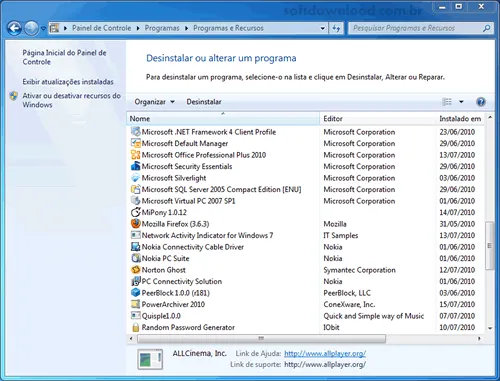Click the Symantec Corporation editor cell
Image resolution: width=500 pixels, height=381 pixels.
click(x=359, y=270)
